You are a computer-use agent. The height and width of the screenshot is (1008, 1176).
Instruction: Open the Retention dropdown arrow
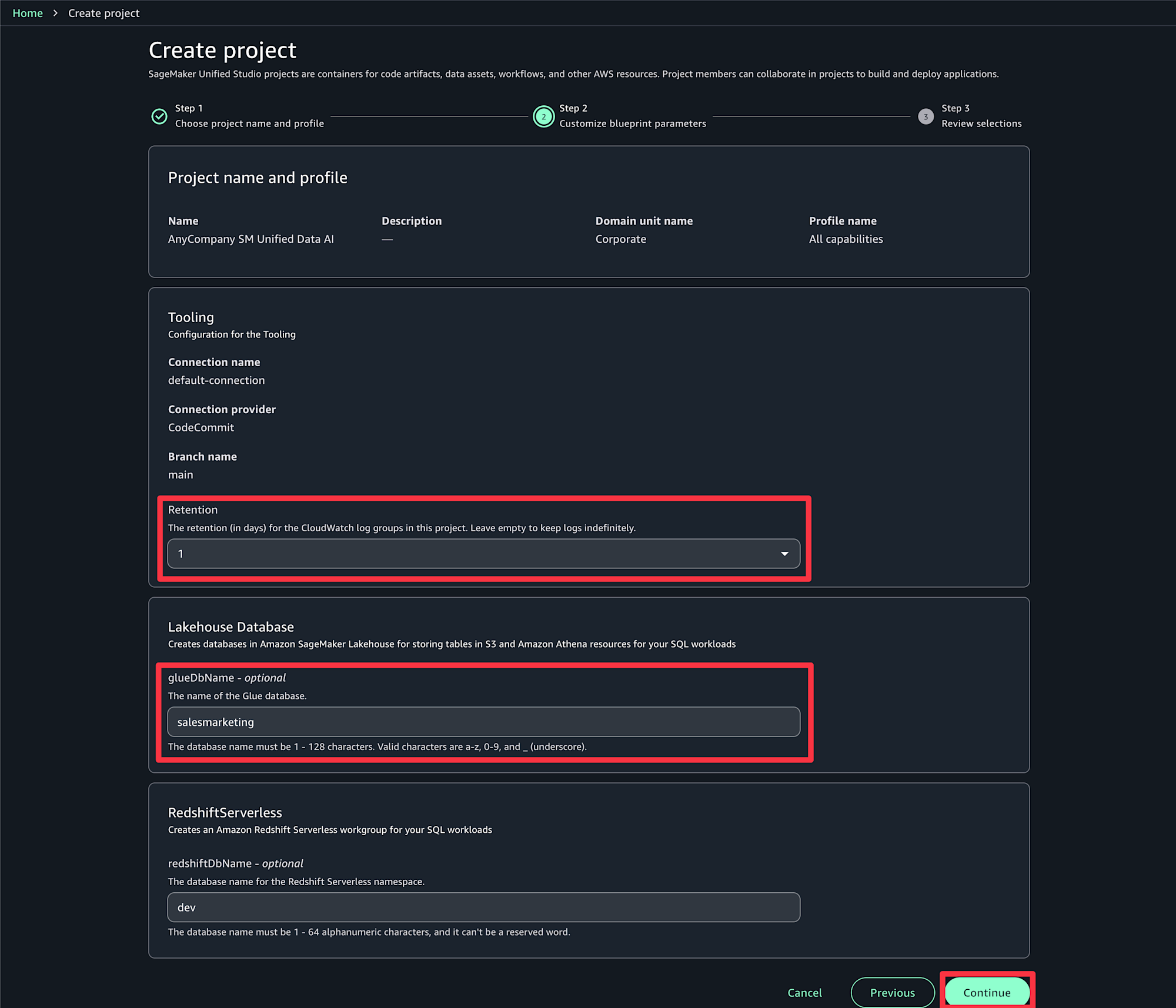tap(784, 554)
